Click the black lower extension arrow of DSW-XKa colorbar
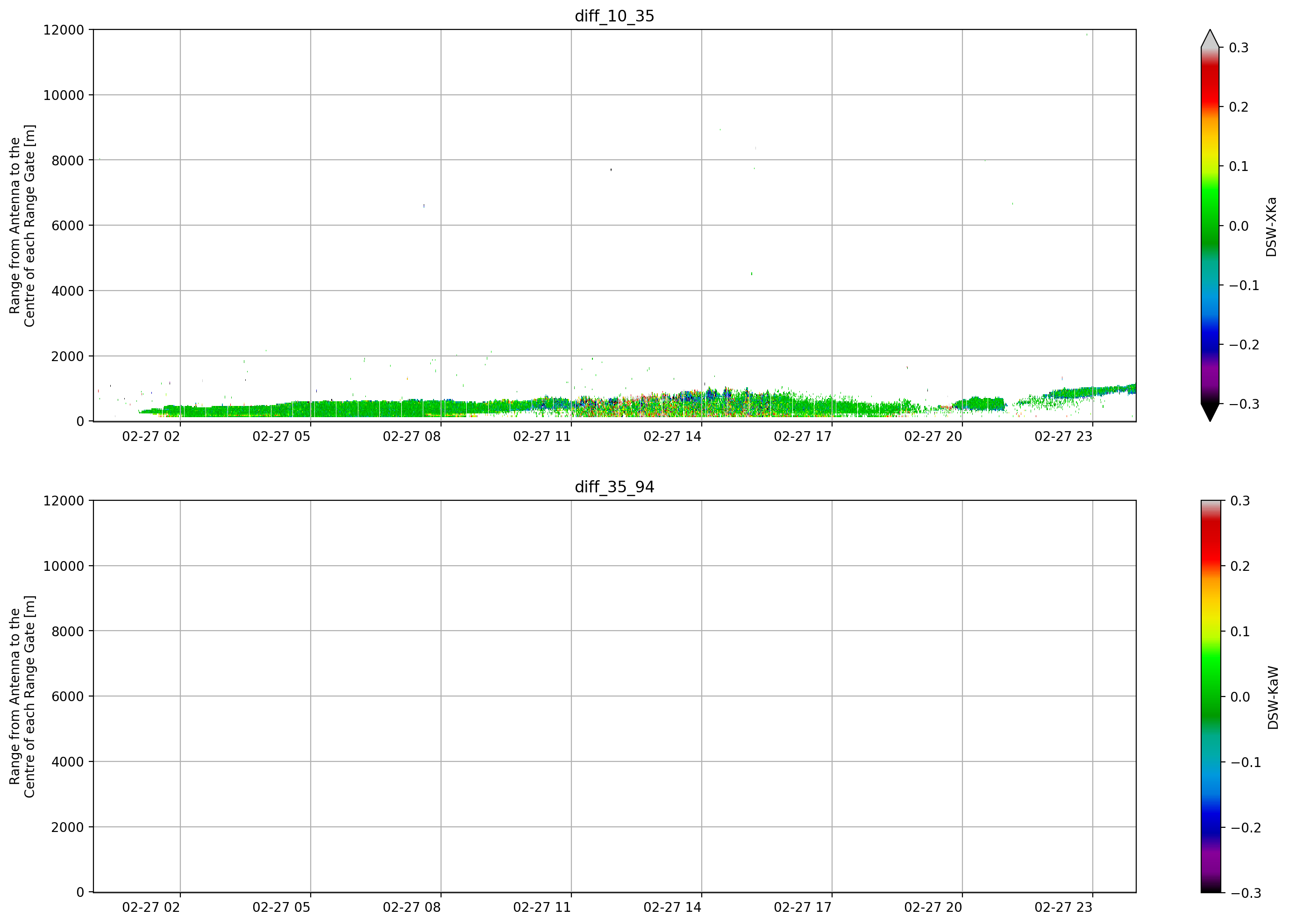Image resolution: width=1289 pixels, height=924 pixels. [1210, 412]
